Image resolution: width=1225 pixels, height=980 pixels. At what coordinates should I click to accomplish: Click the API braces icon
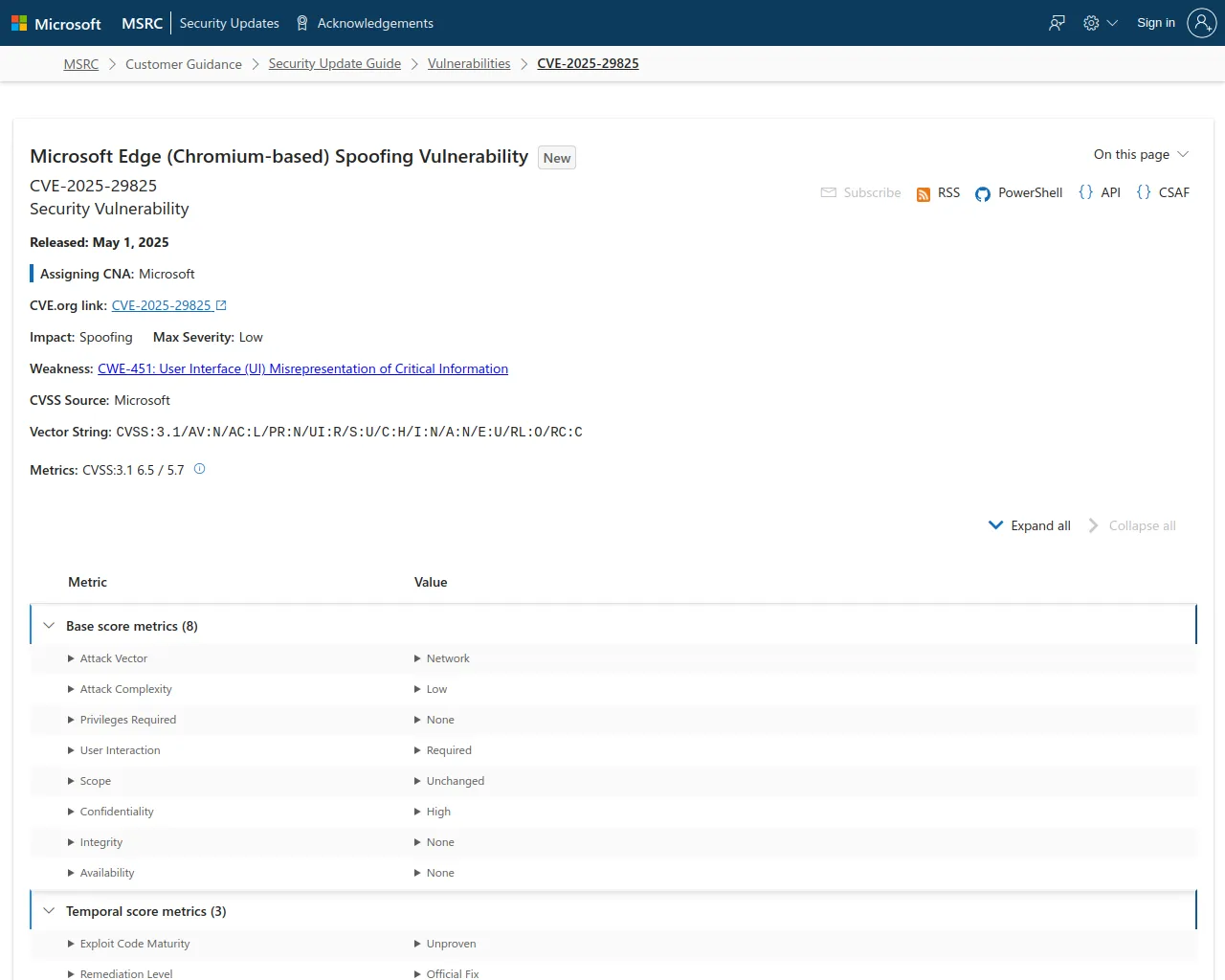pyautogui.click(x=1086, y=192)
